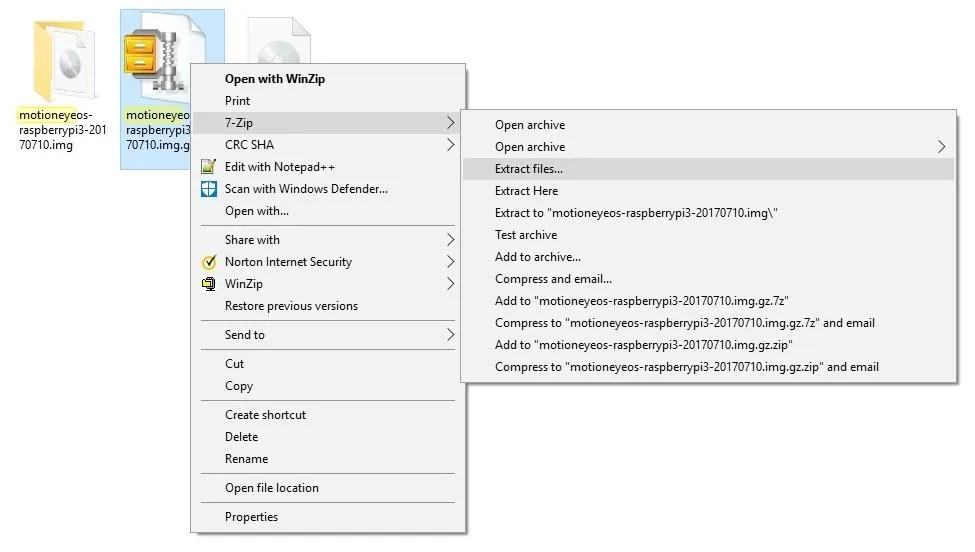Expand the CRC SHA submenu arrow
This screenshot has height=552, width=975.
[450, 145]
